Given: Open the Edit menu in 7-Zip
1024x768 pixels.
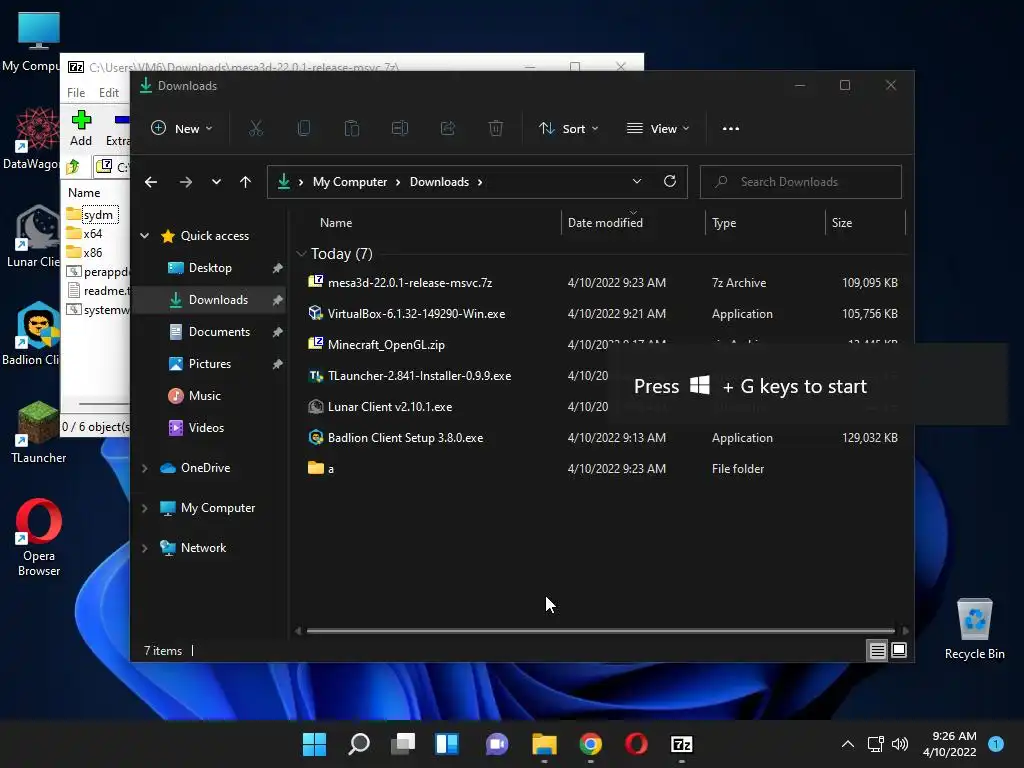Looking at the screenshot, I should (x=108, y=93).
